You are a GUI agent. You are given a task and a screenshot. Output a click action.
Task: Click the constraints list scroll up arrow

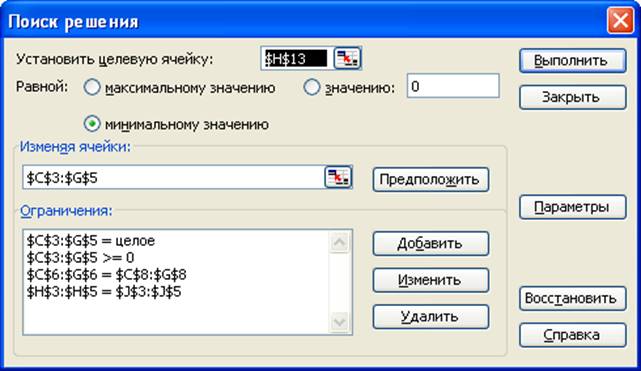(x=340, y=243)
